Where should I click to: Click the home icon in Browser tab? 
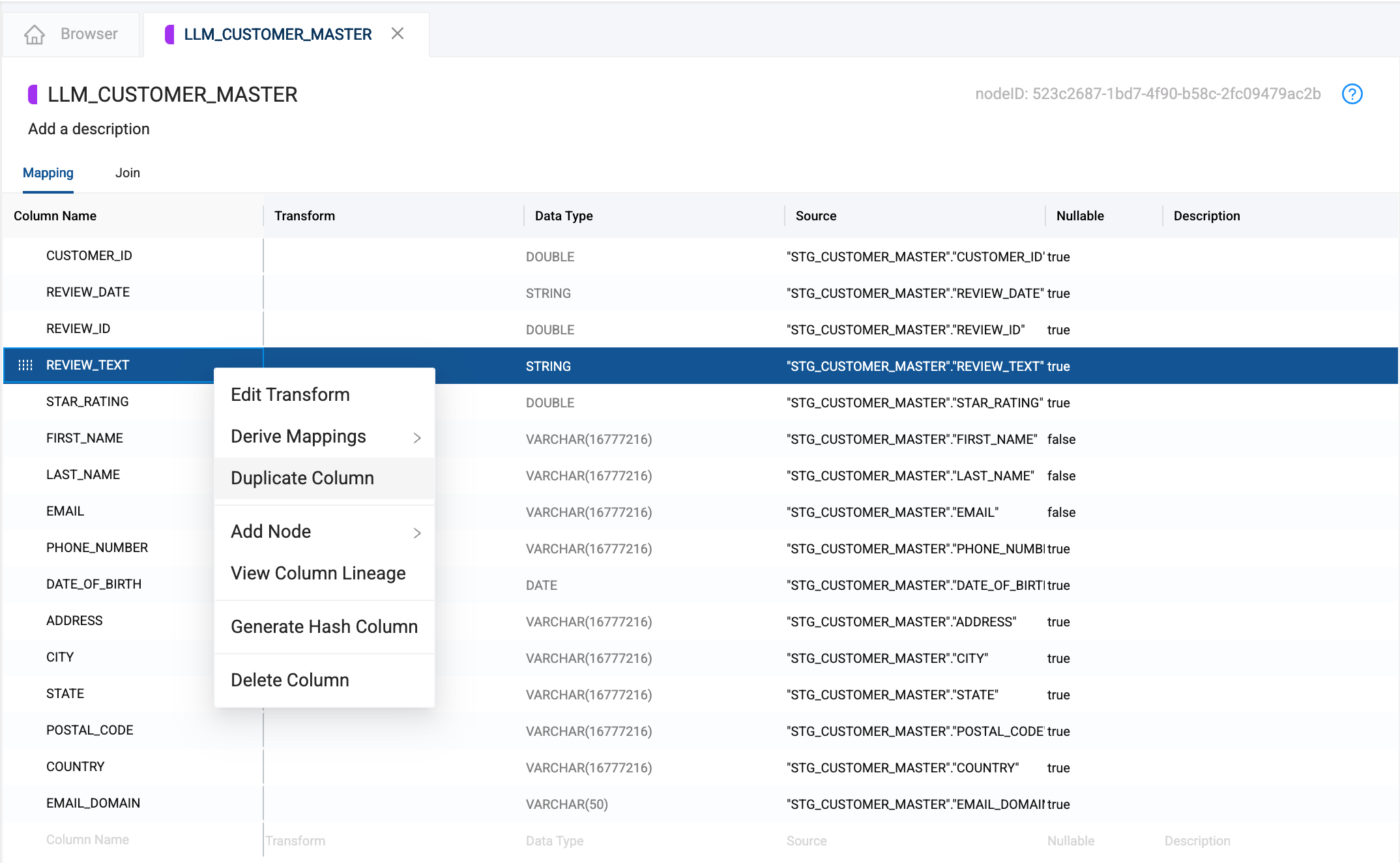click(35, 34)
